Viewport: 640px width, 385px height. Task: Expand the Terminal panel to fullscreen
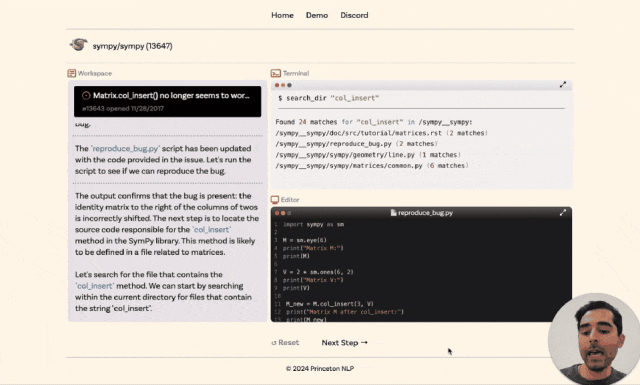[x=563, y=85]
